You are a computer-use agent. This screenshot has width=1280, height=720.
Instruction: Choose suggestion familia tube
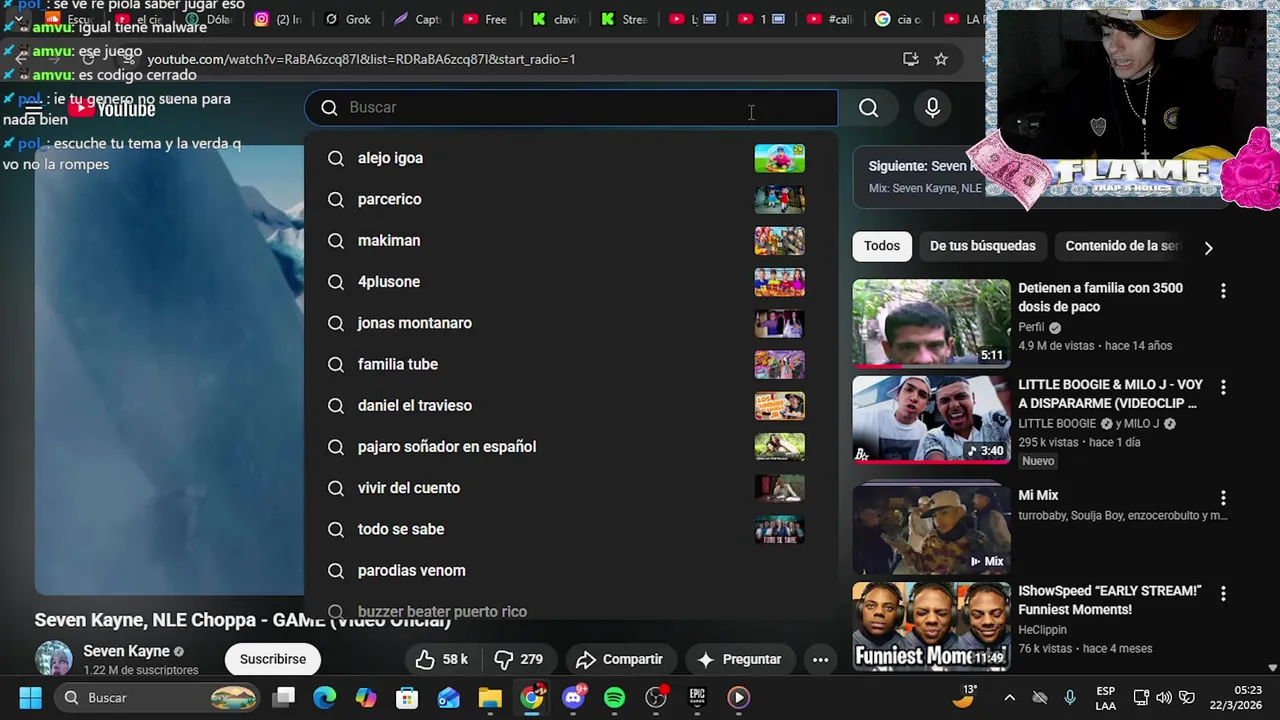coord(570,364)
